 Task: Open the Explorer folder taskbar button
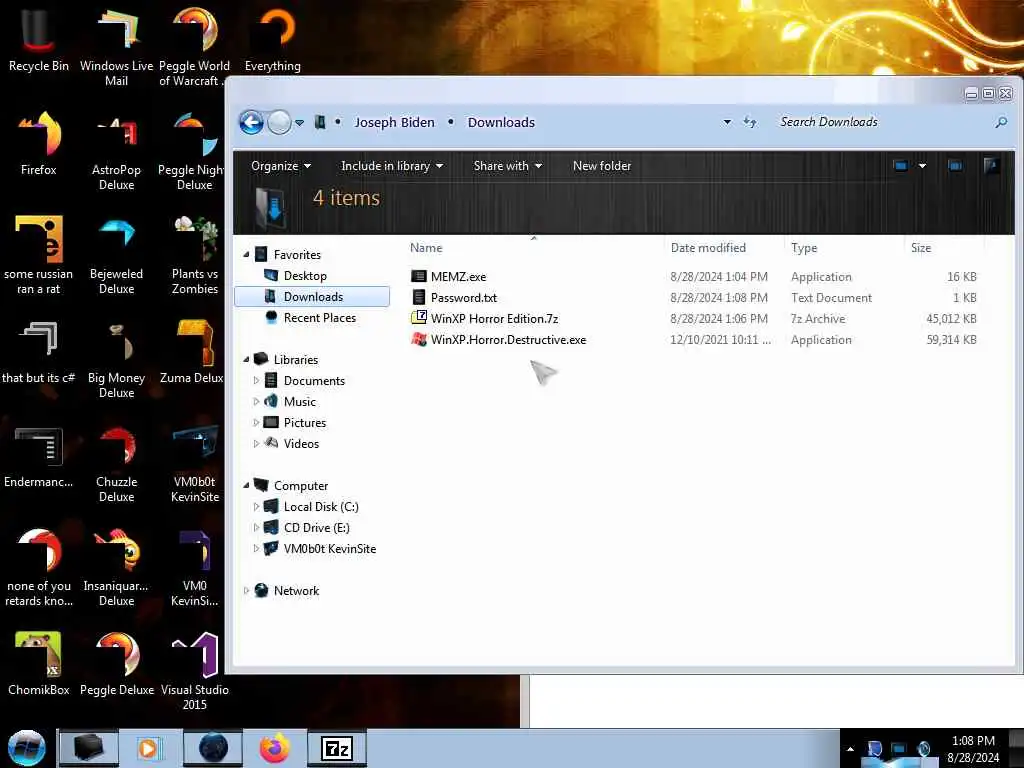(x=89, y=748)
